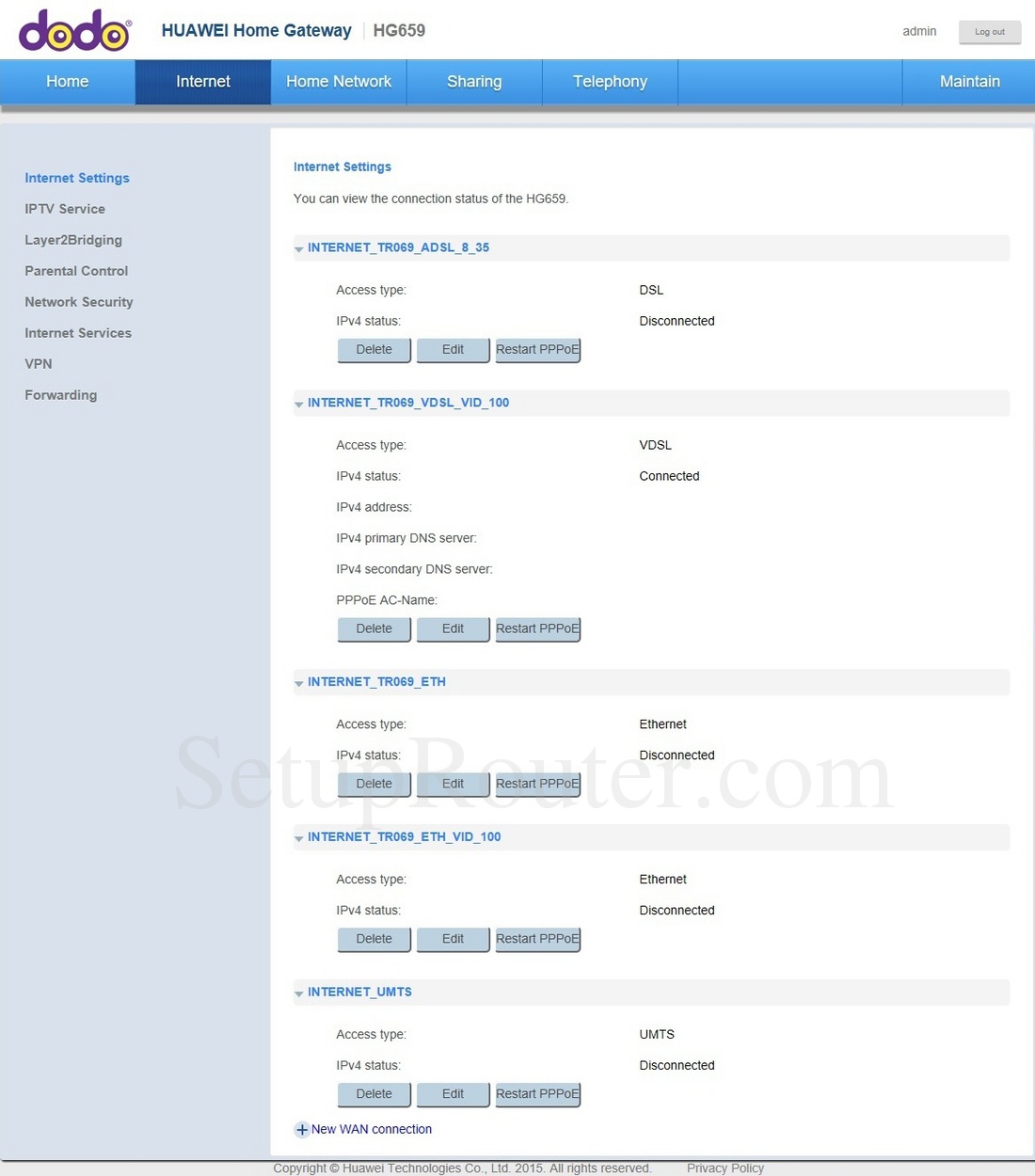1035x1176 pixels.
Task: Collapse the INTERNET_TR069_ADSL_8_35 section
Action: pyautogui.click(x=299, y=249)
